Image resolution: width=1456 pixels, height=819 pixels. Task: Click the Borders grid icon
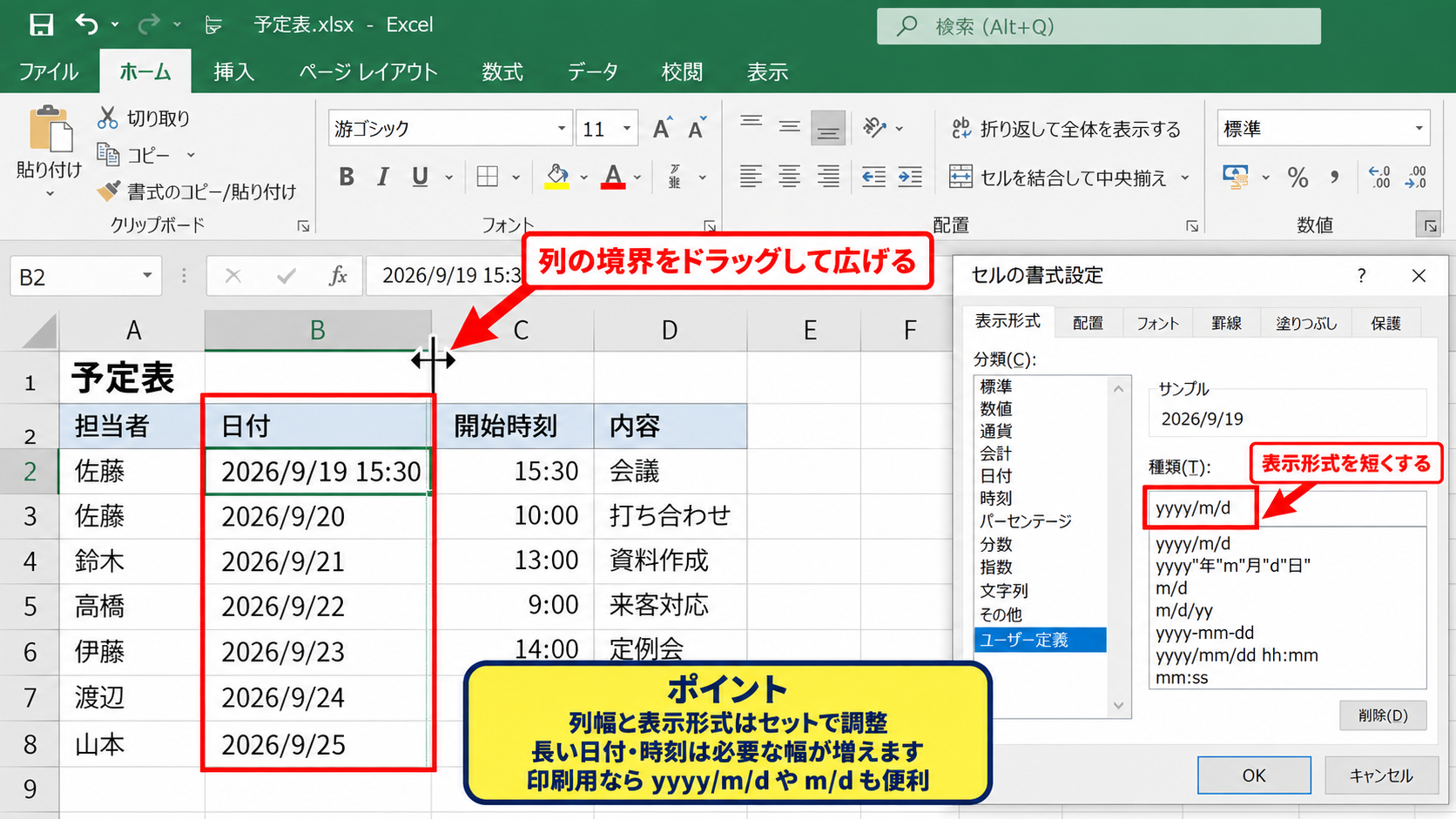tap(488, 177)
